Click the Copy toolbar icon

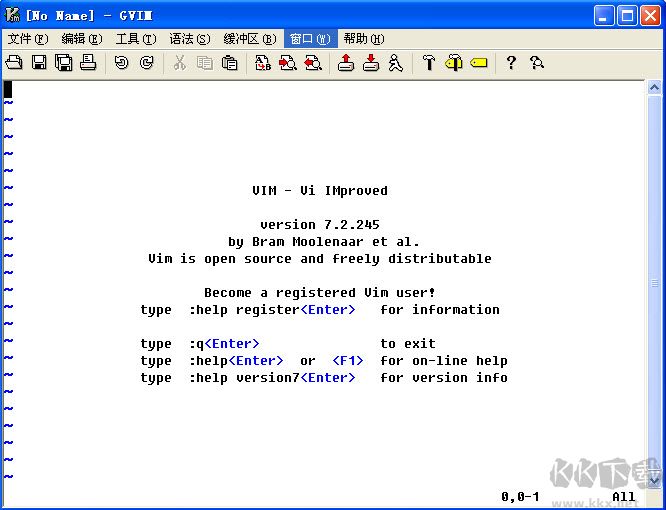[x=205, y=63]
